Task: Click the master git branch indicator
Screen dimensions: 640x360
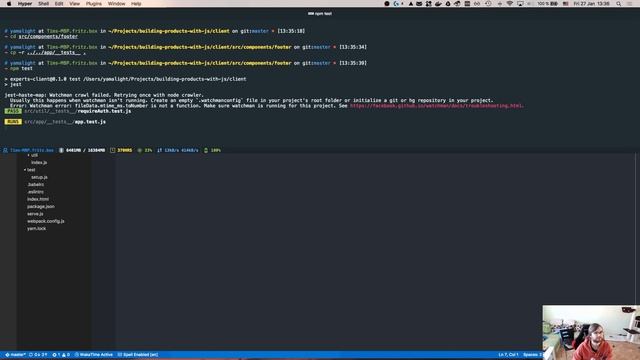Action: [16, 355]
